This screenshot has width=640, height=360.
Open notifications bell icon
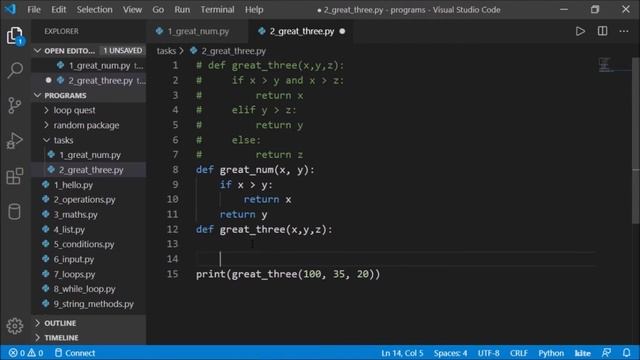click(x=626, y=353)
